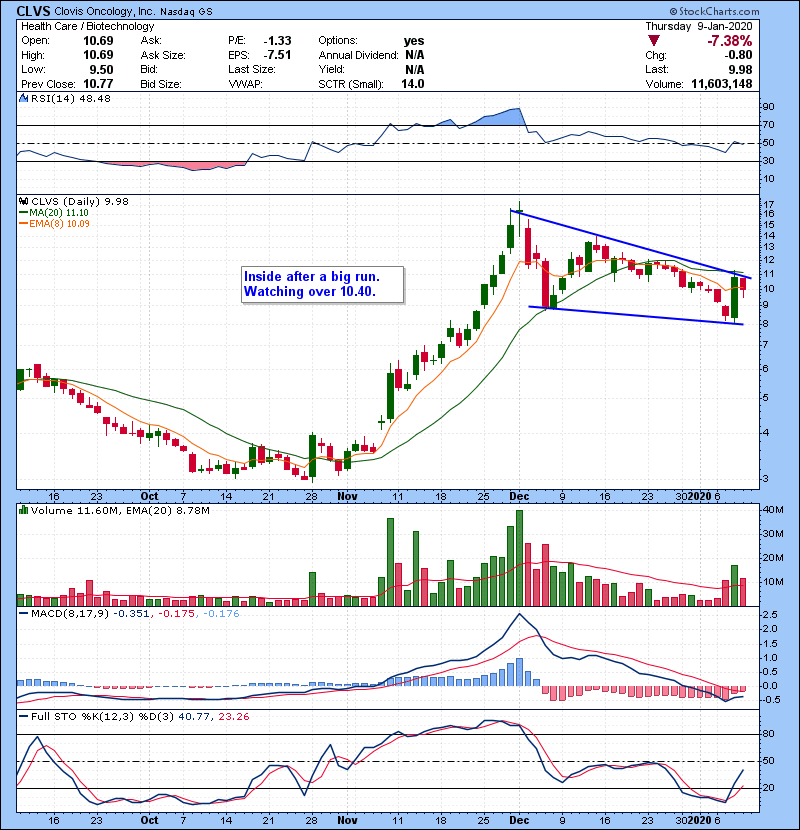Click the 90 level on the RSI axis
This screenshot has height=830, width=800.
pos(768,107)
